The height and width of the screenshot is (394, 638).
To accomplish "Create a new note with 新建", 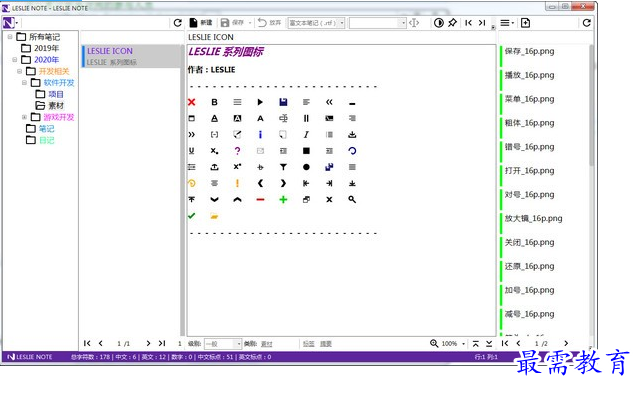I will coord(201,23).
